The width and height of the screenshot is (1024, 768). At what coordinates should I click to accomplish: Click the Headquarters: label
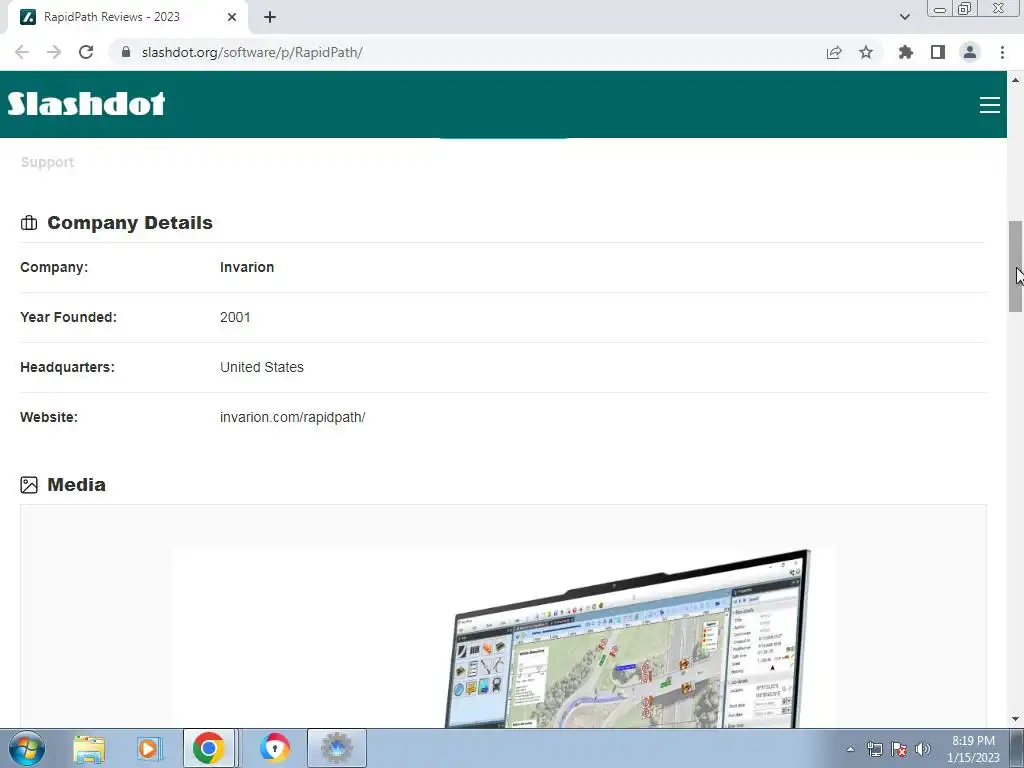click(67, 367)
